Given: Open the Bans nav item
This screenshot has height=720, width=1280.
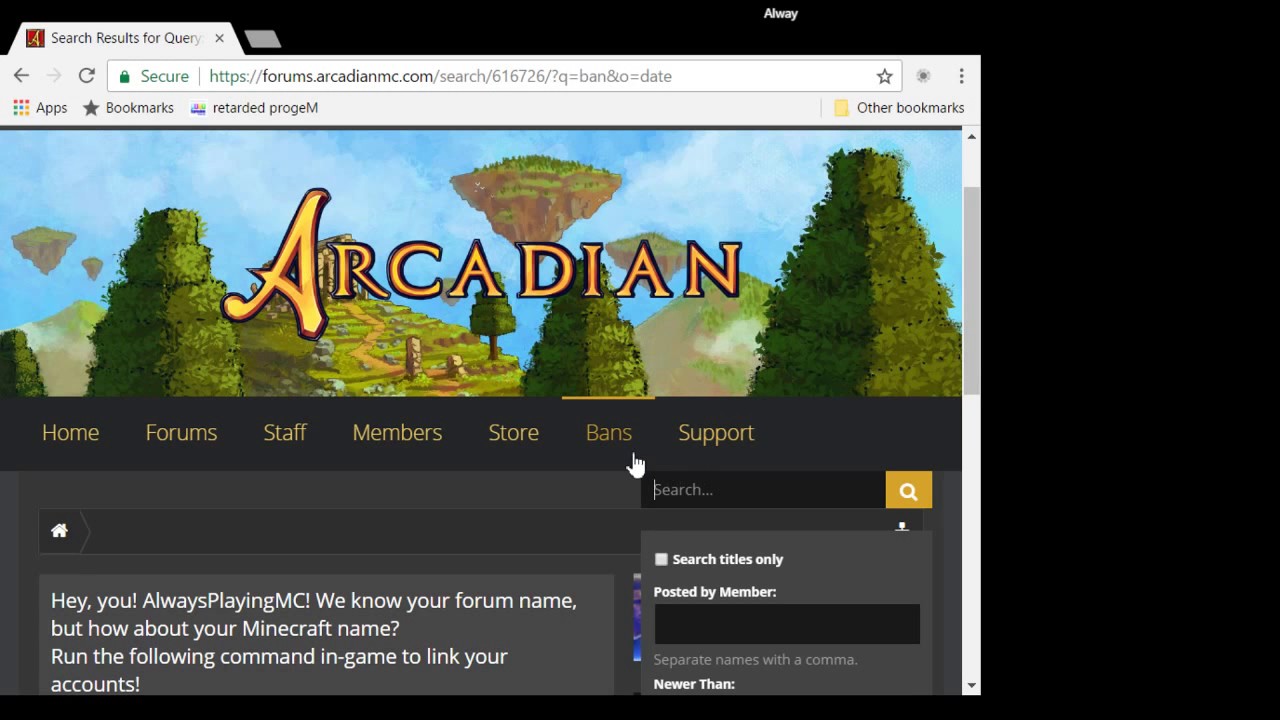Looking at the screenshot, I should (x=608, y=432).
